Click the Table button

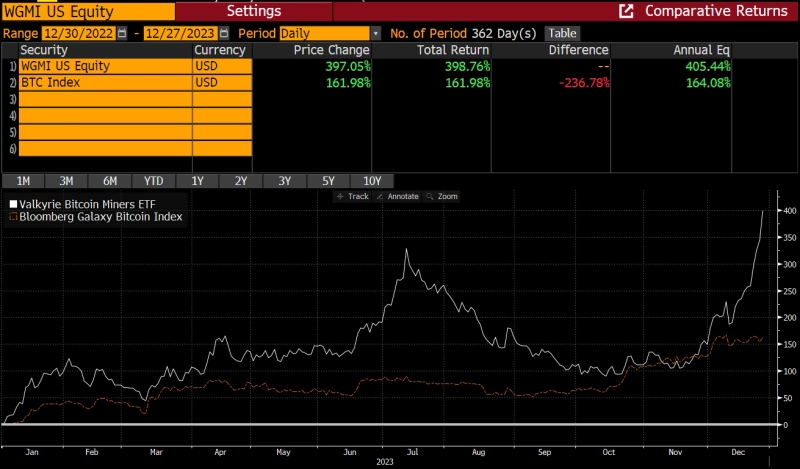tap(561, 33)
